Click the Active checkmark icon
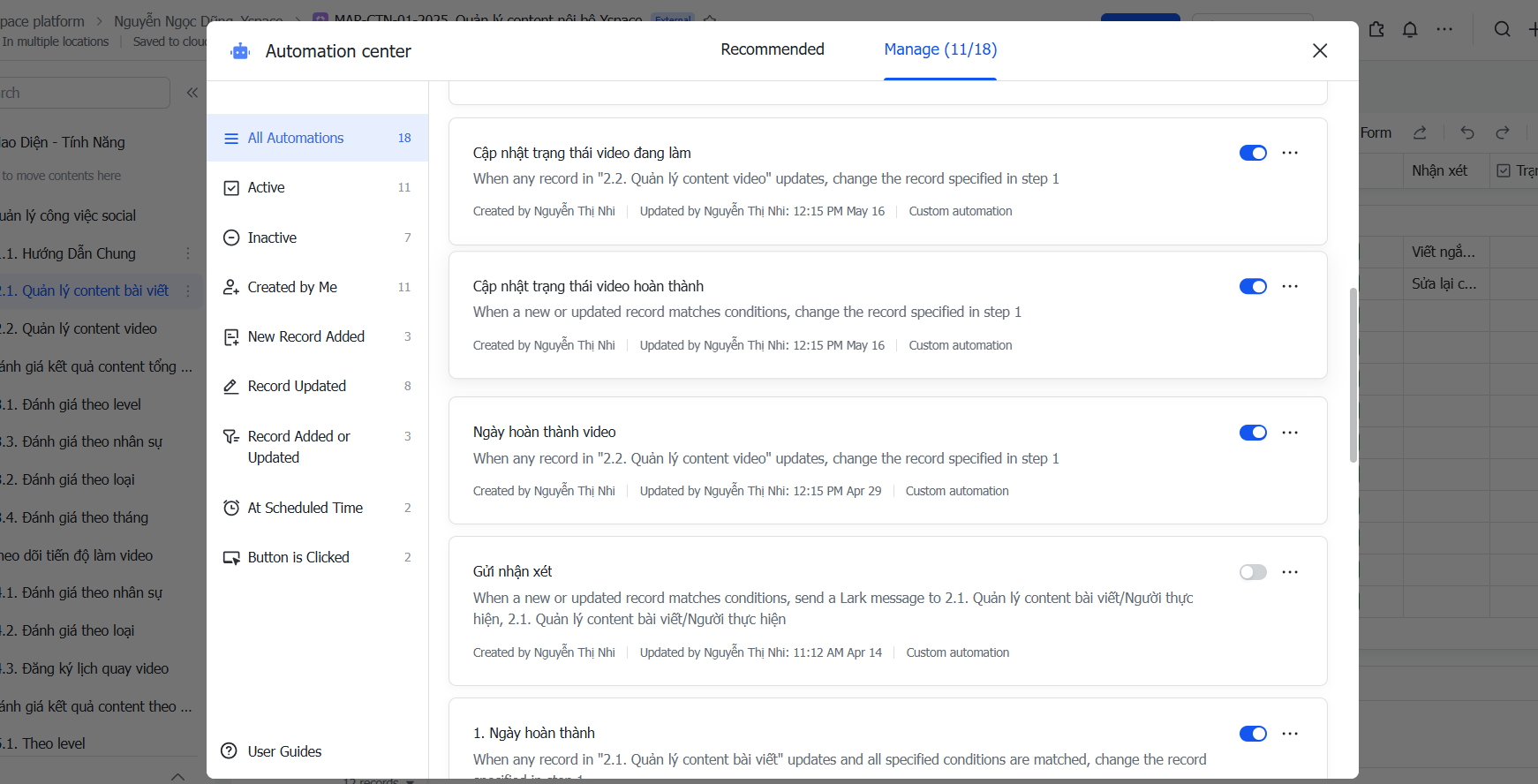This screenshot has height=784, width=1538. pyautogui.click(x=231, y=188)
